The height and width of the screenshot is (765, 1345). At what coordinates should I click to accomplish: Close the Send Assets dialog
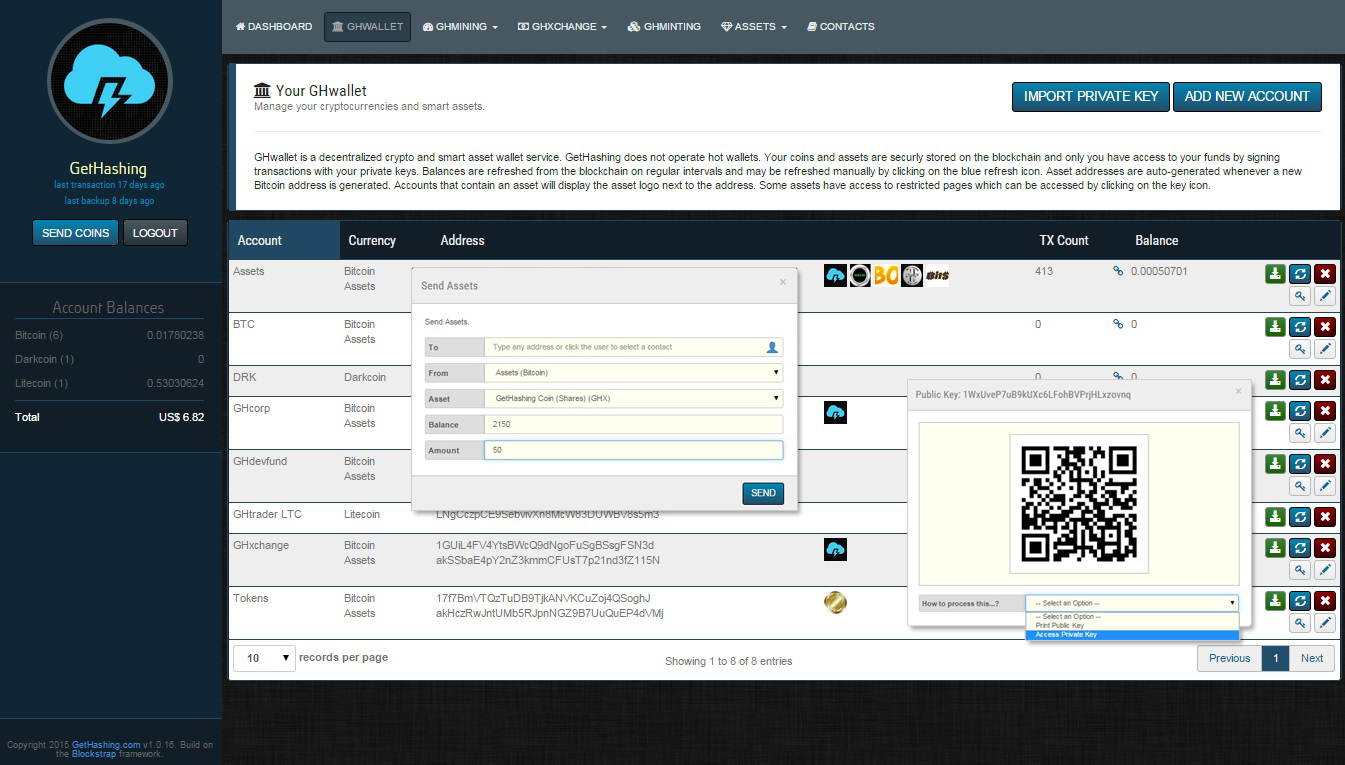[783, 282]
